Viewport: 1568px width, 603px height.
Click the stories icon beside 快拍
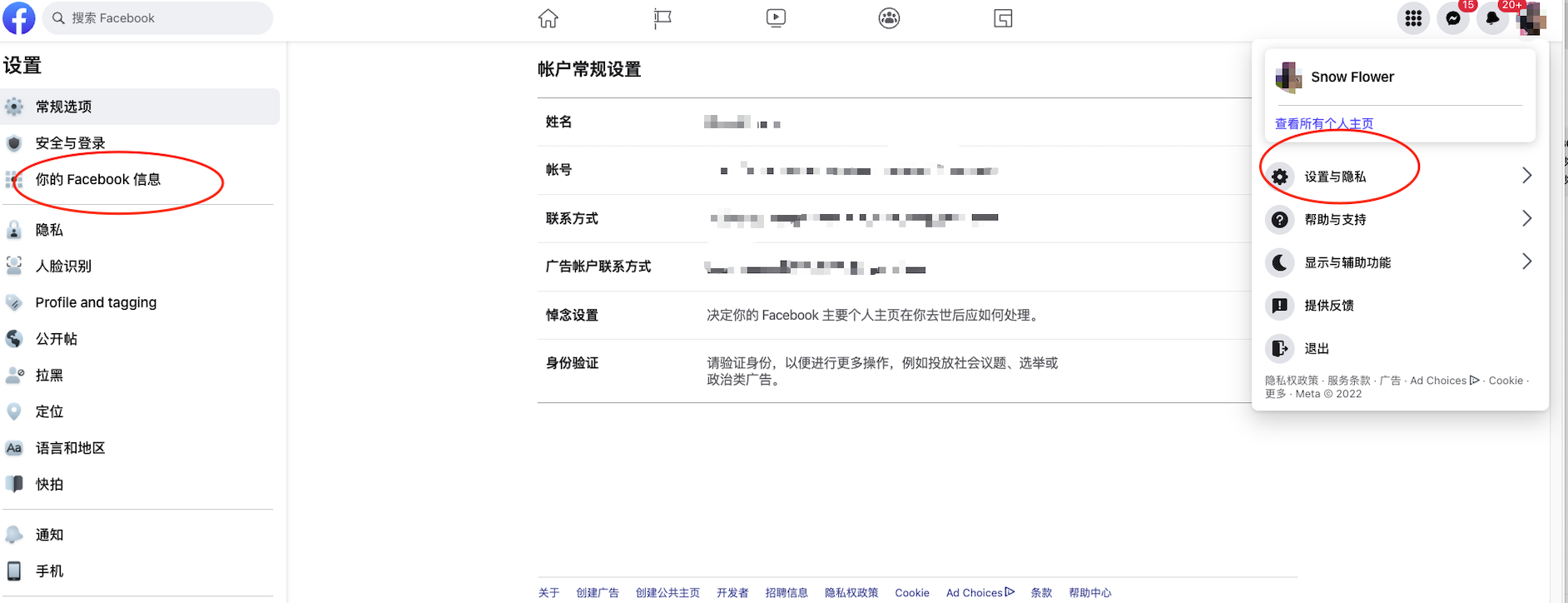pyautogui.click(x=14, y=484)
